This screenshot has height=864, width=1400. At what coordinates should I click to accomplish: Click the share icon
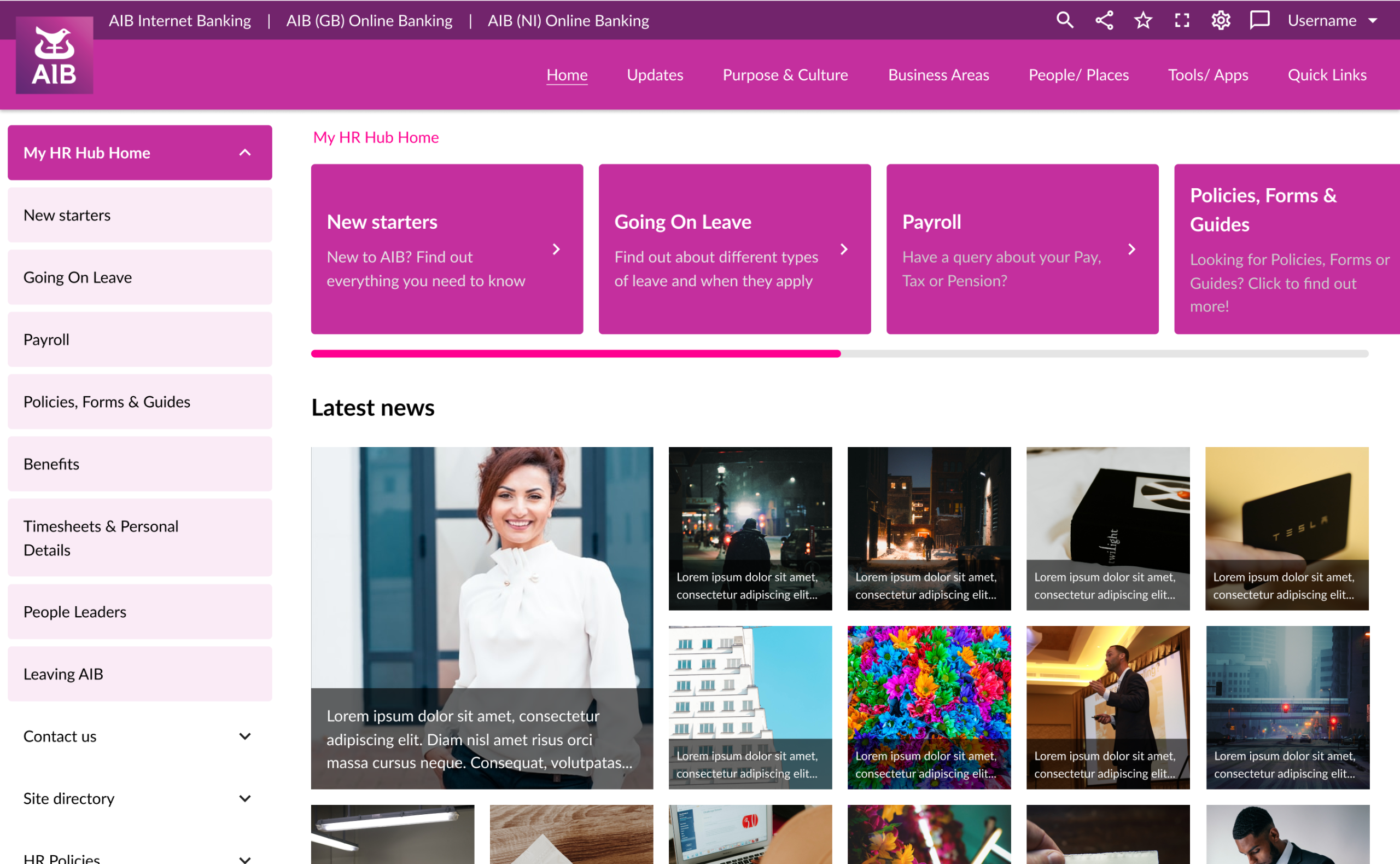tap(1104, 20)
